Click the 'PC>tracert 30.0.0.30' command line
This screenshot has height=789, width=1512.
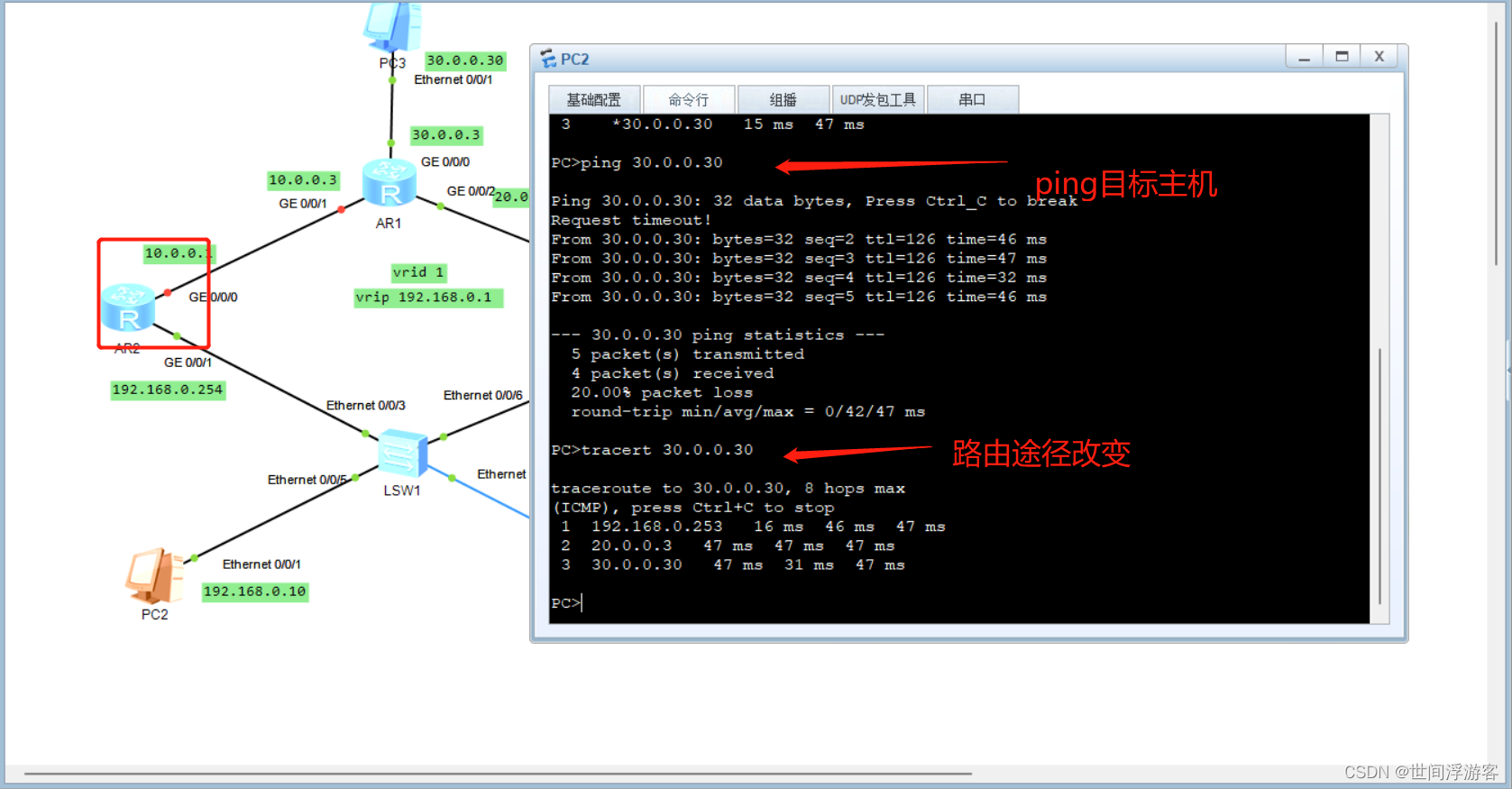[652, 450]
